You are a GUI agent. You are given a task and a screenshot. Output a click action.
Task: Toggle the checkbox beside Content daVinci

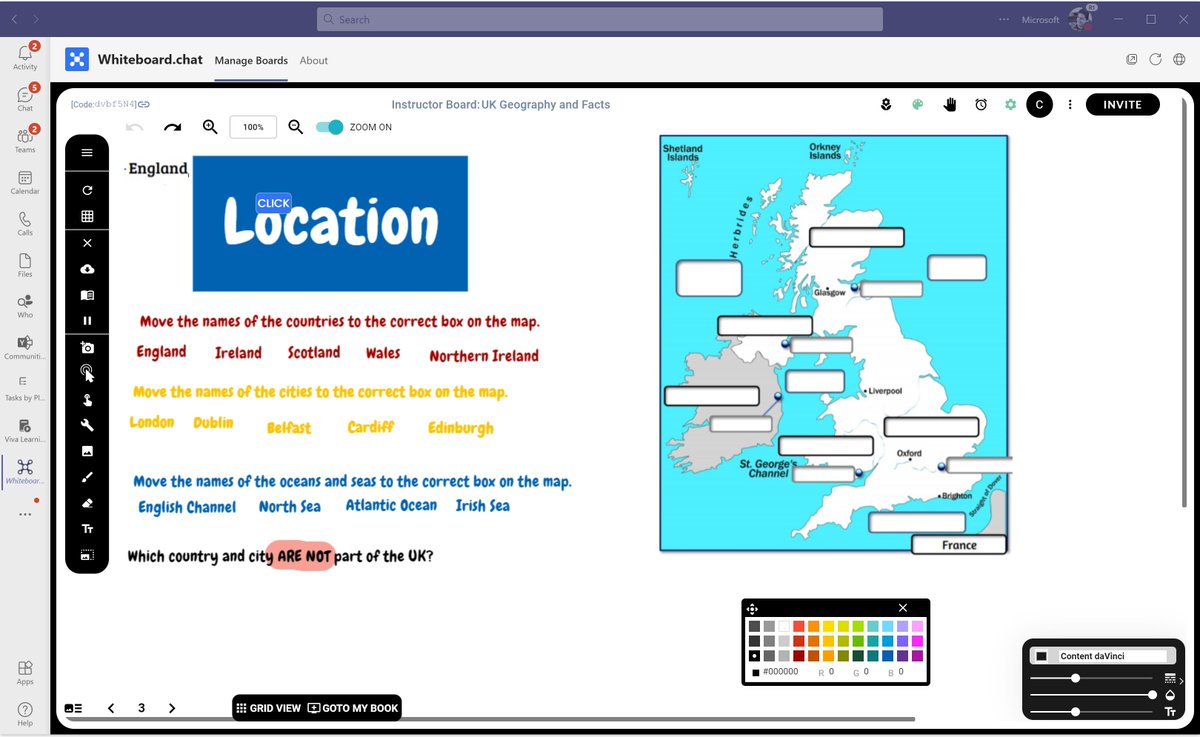(1042, 655)
